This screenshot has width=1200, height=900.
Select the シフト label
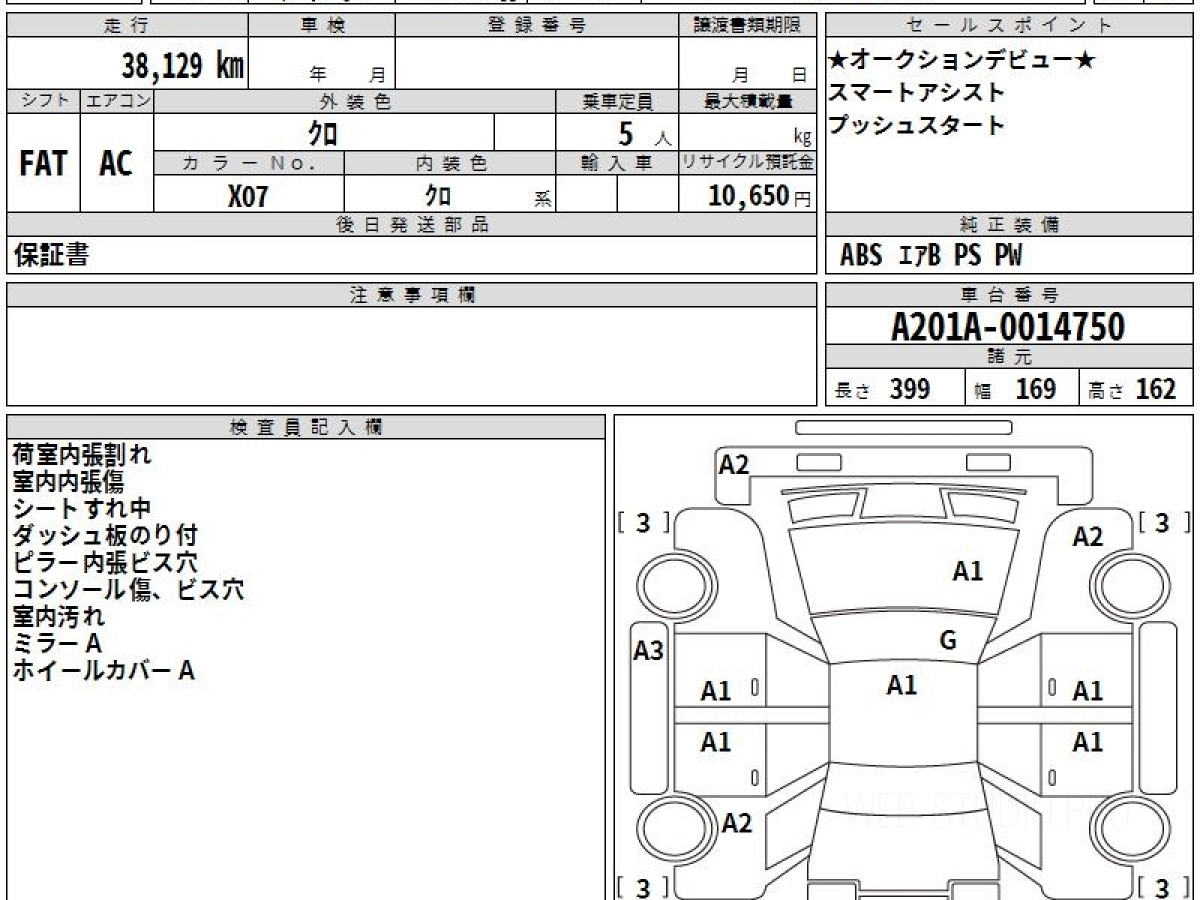[43, 101]
